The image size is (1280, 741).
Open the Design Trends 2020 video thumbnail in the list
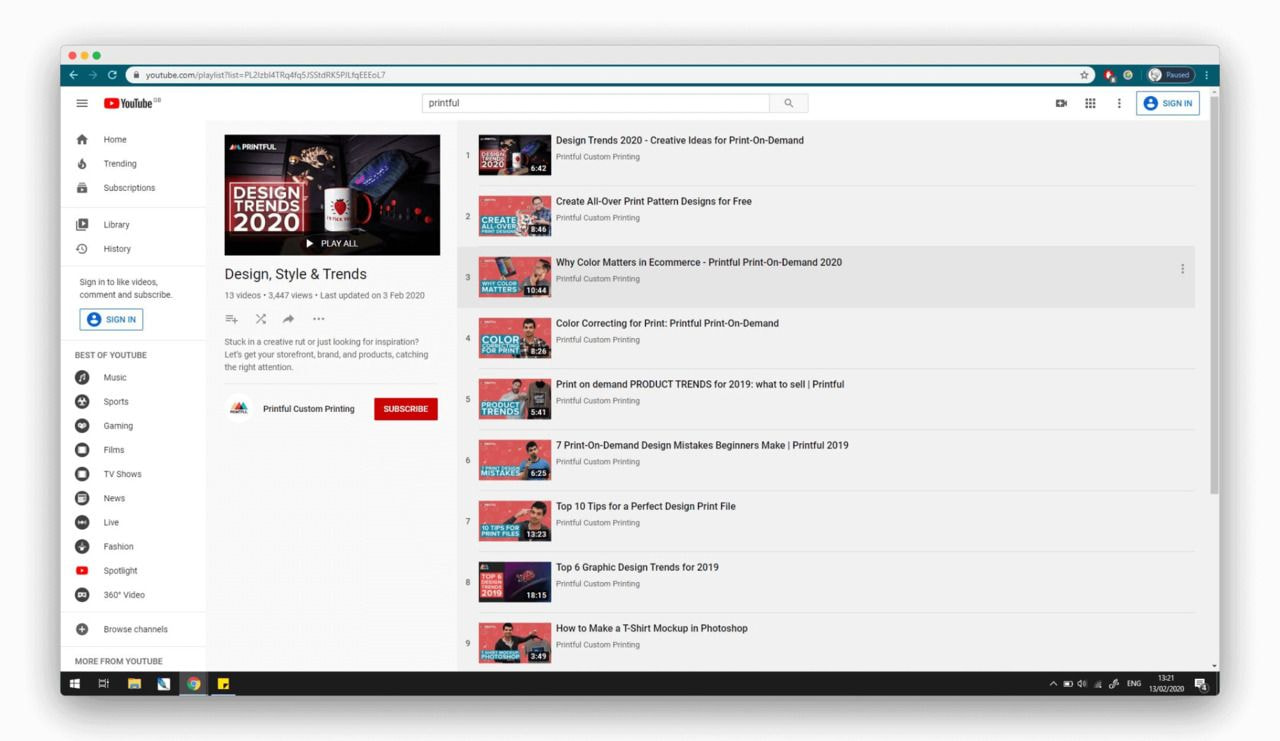tap(514, 155)
